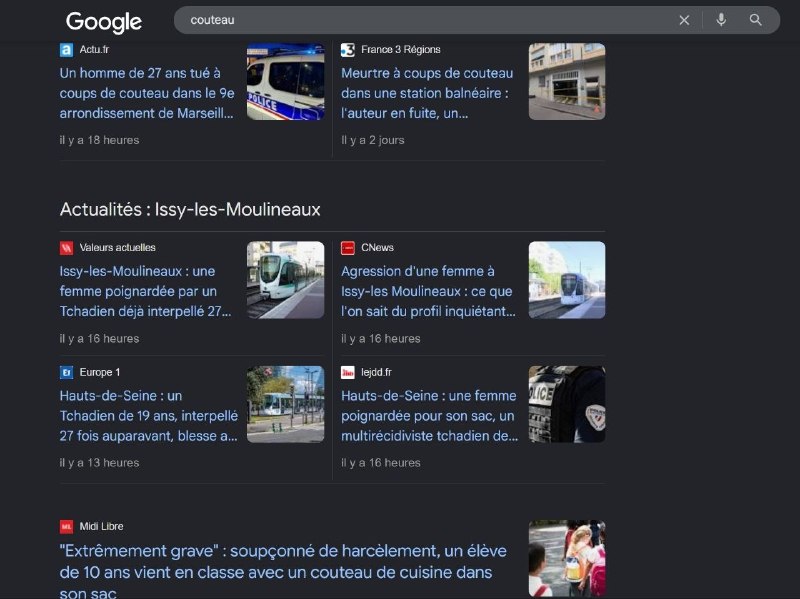Click the lejdd.fr article's 'il y a 16 heures' timestamp

[381, 463]
